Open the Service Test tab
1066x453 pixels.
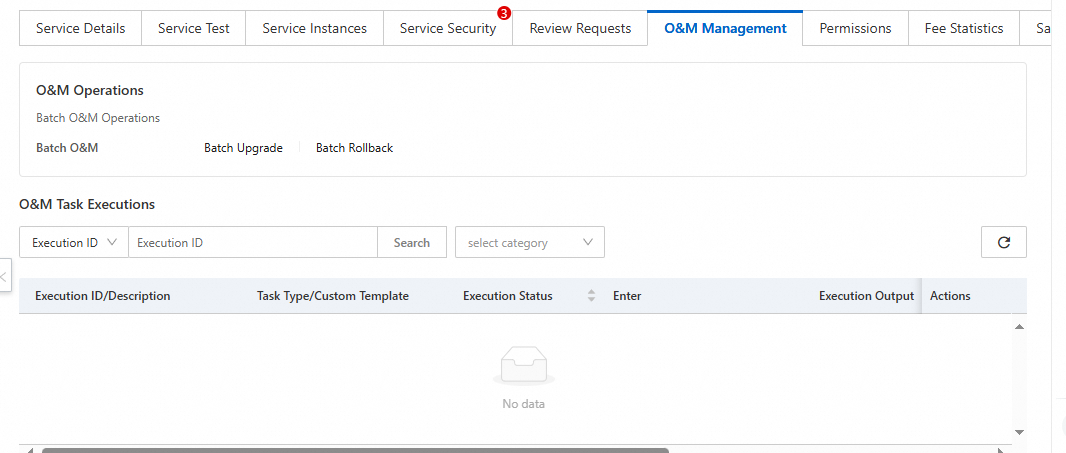coord(193,28)
